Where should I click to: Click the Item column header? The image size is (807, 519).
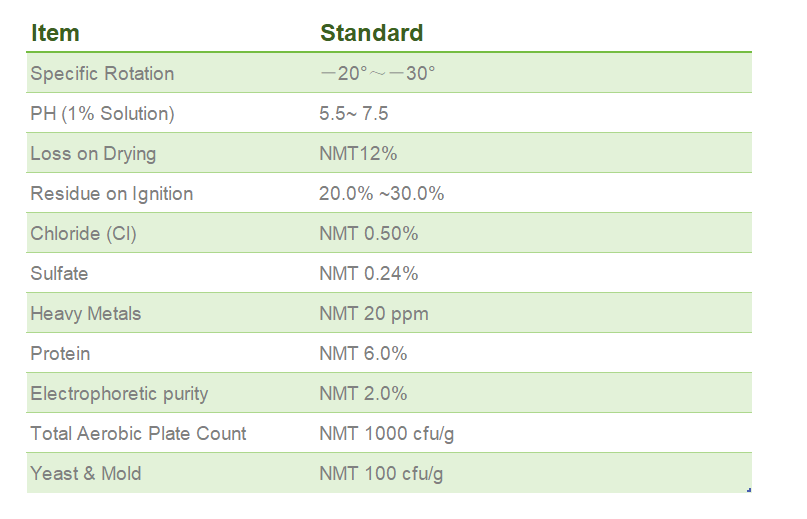pos(55,33)
